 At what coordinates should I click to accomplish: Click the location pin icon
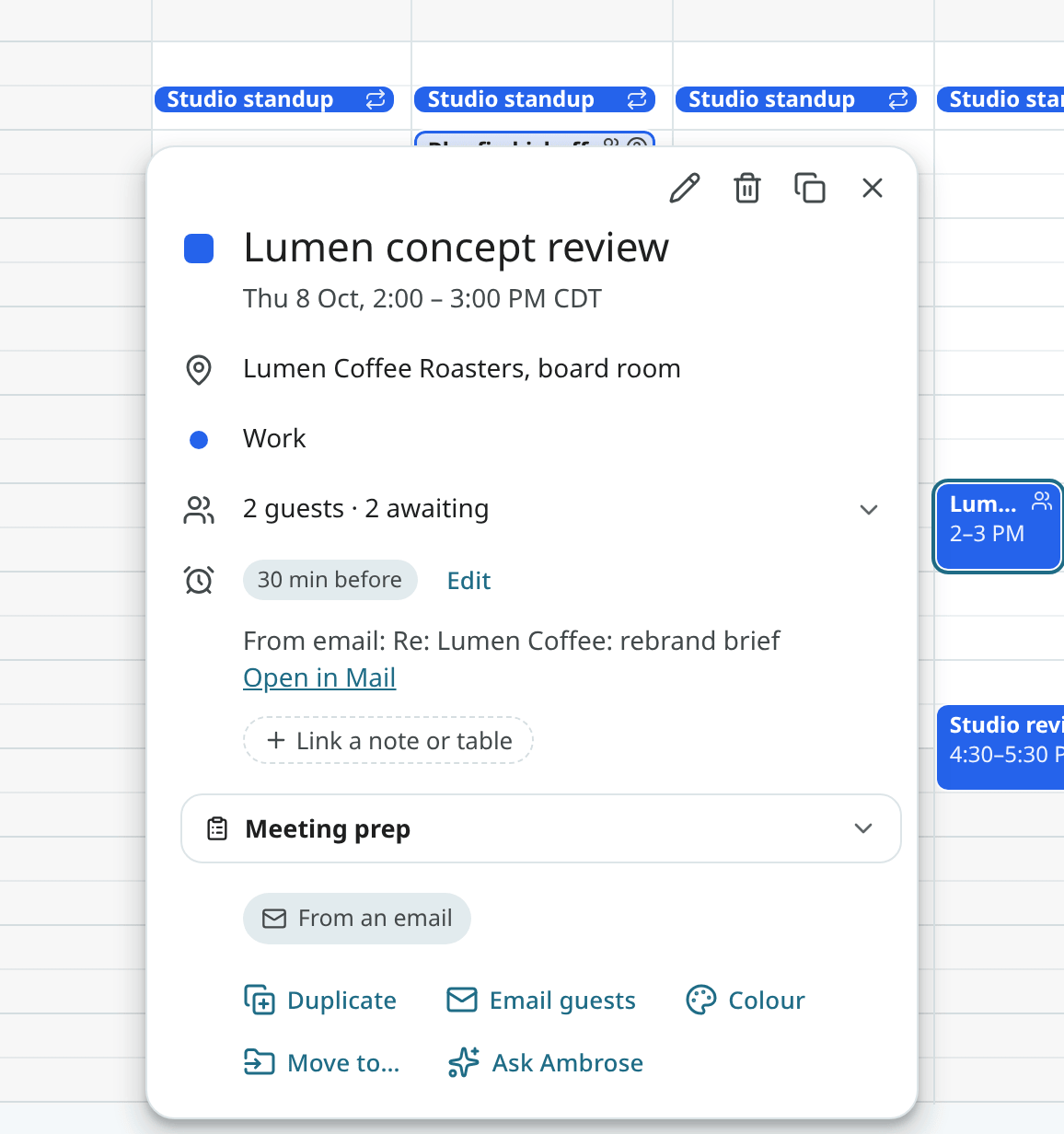click(199, 369)
